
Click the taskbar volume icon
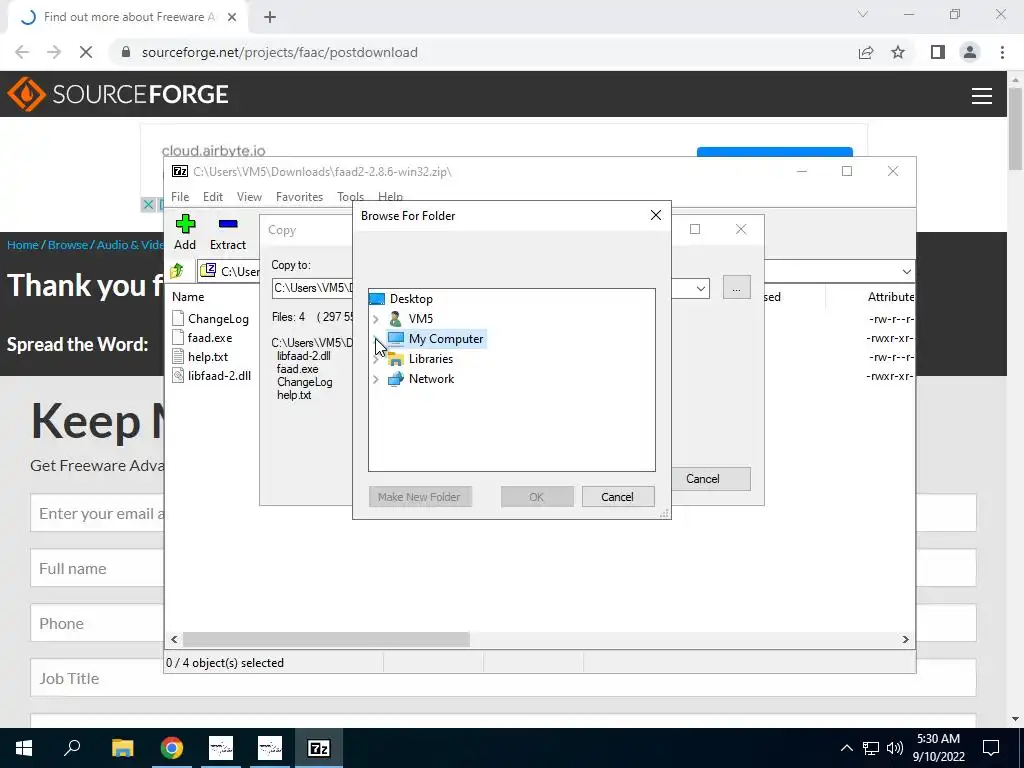pos(895,748)
